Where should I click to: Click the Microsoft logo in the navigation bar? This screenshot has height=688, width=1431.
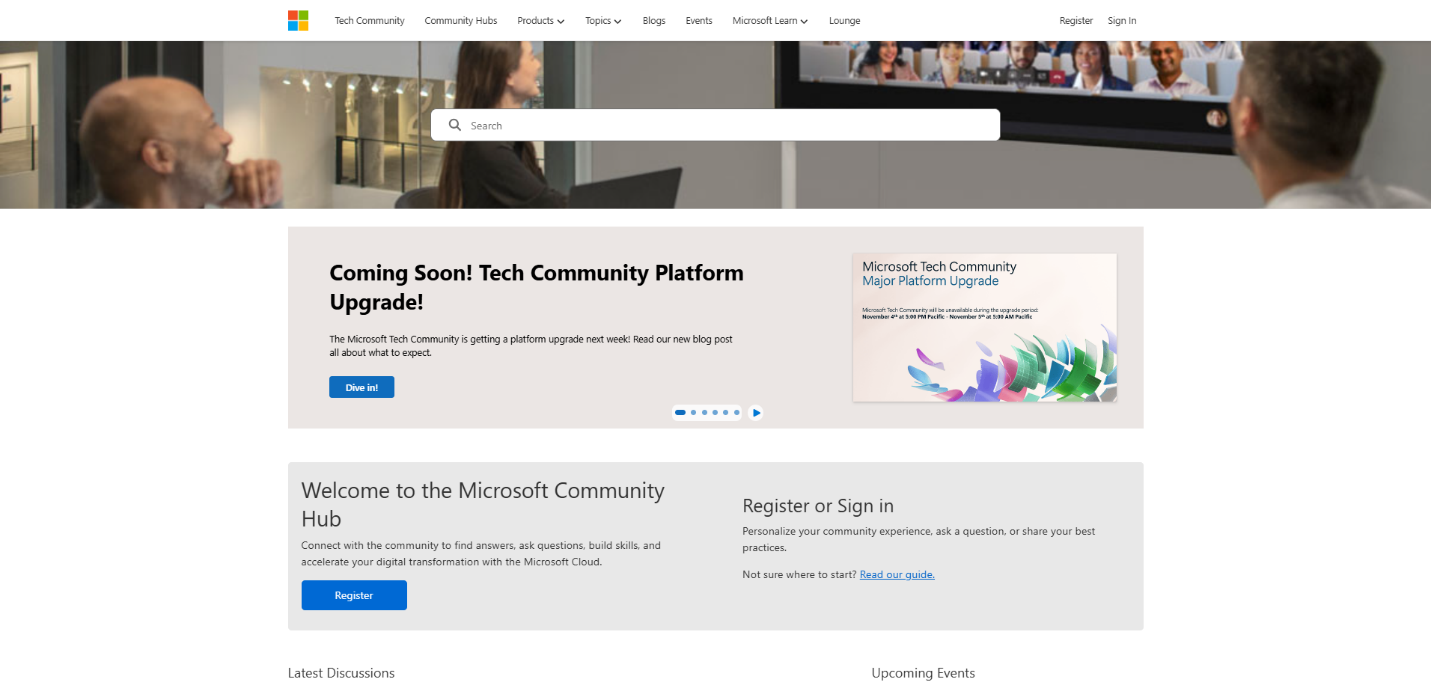(x=297, y=20)
